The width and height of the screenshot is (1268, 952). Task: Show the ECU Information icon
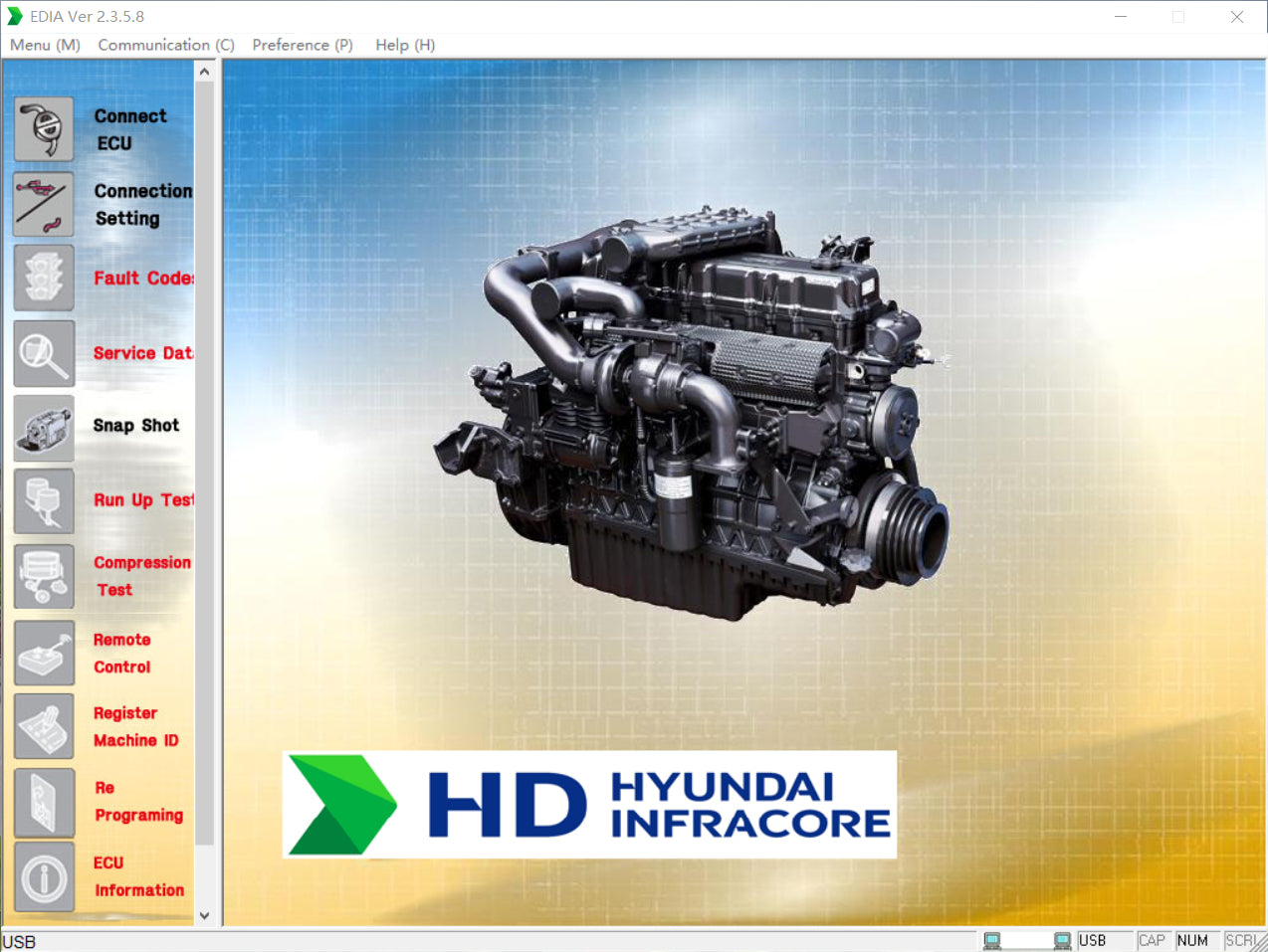[44, 876]
